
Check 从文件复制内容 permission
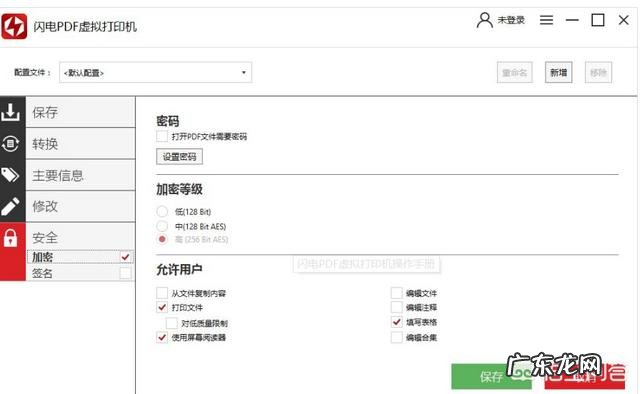[162, 293]
